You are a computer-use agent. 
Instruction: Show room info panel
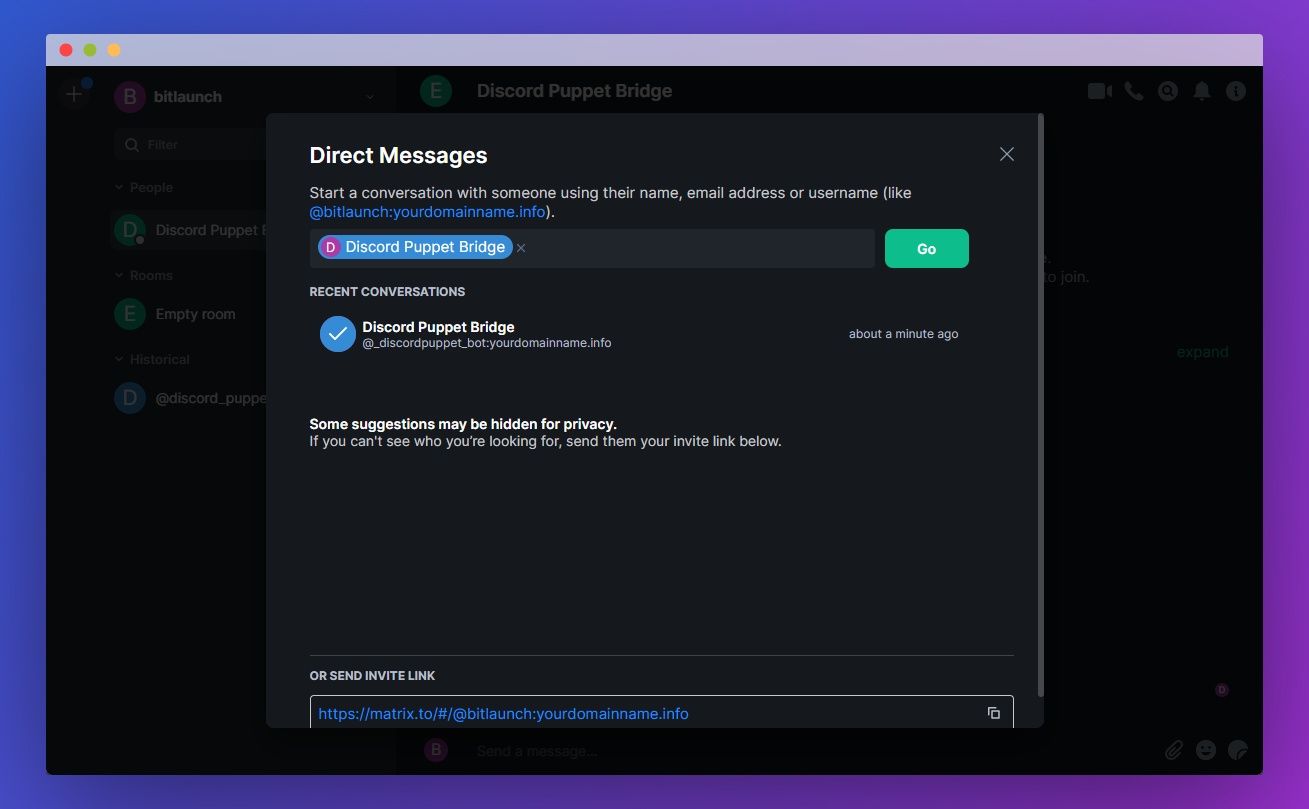1236,91
